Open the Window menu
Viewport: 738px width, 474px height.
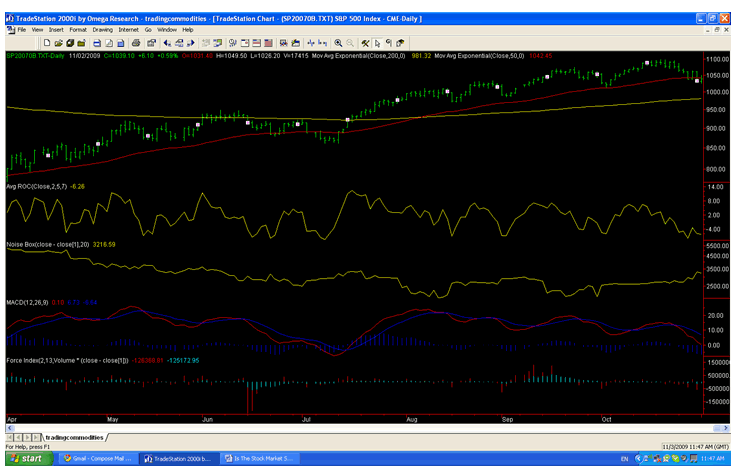click(x=166, y=30)
